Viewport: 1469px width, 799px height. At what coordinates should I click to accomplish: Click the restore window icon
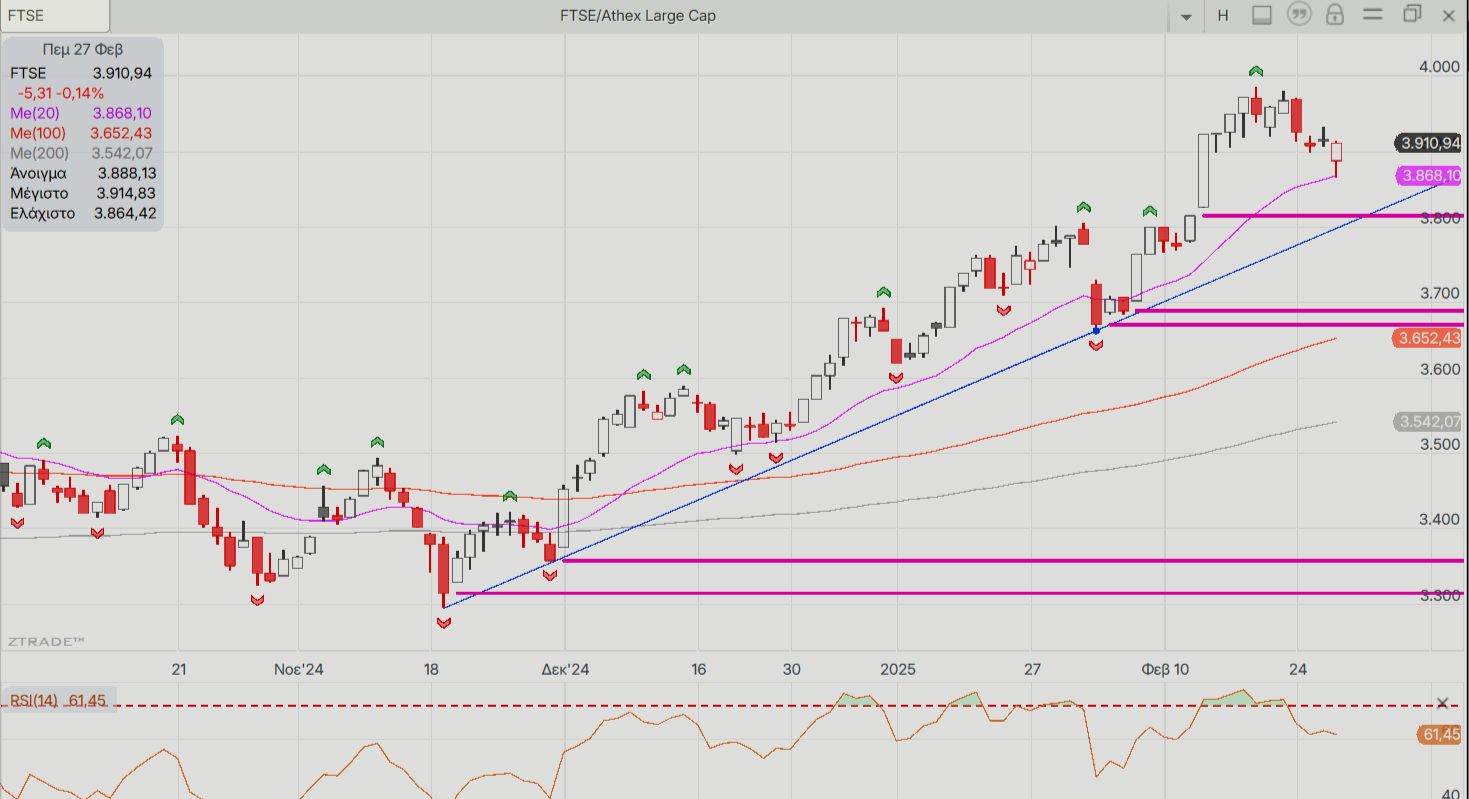[1411, 14]
